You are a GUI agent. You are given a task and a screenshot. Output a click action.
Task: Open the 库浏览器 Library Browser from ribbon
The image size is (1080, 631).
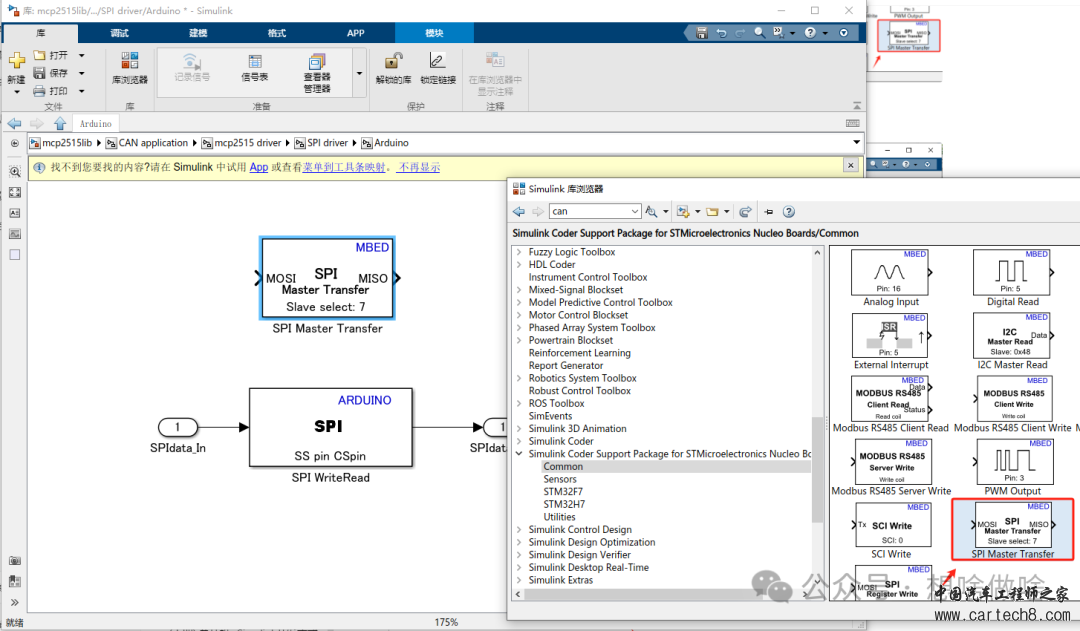pos(129,68)
